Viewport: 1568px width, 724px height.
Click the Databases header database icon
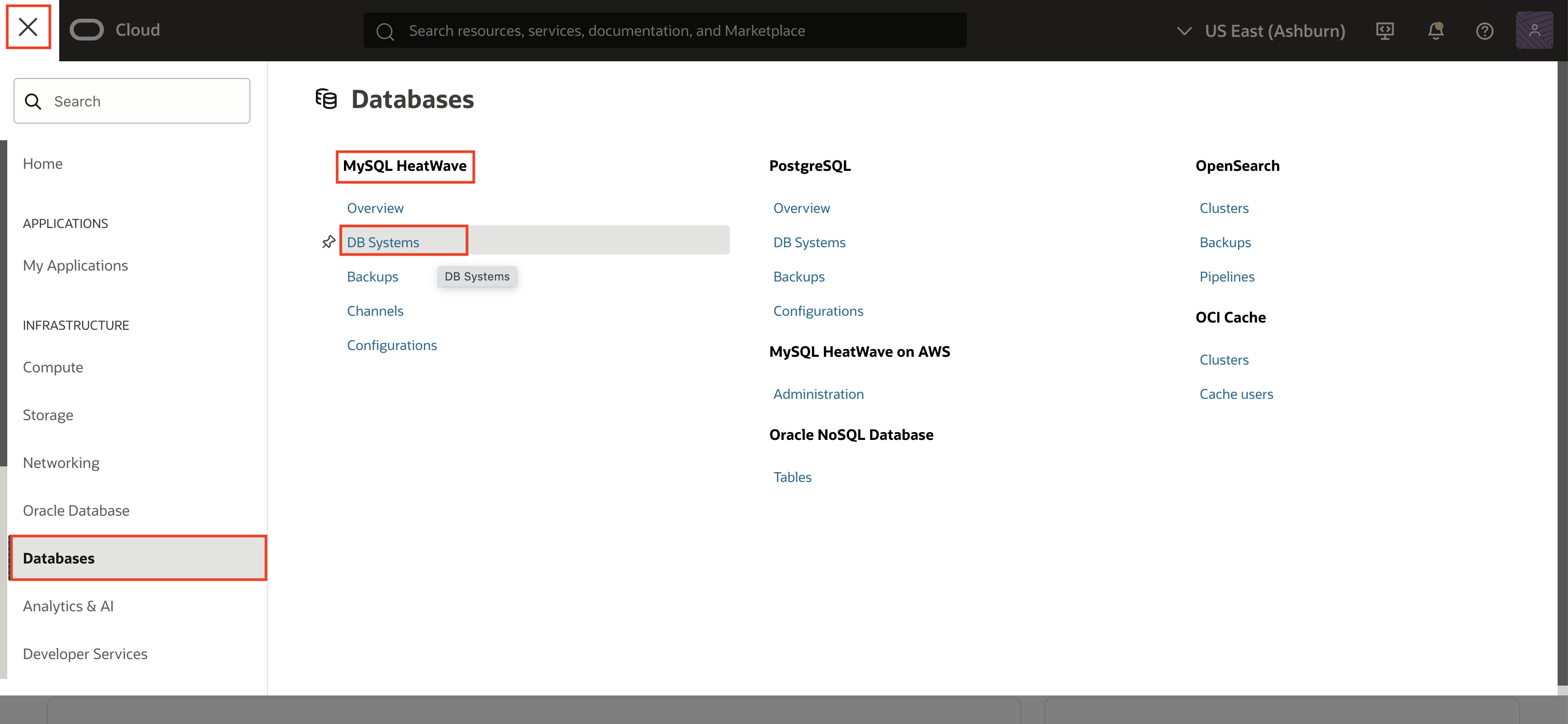(x=326, y=99)
